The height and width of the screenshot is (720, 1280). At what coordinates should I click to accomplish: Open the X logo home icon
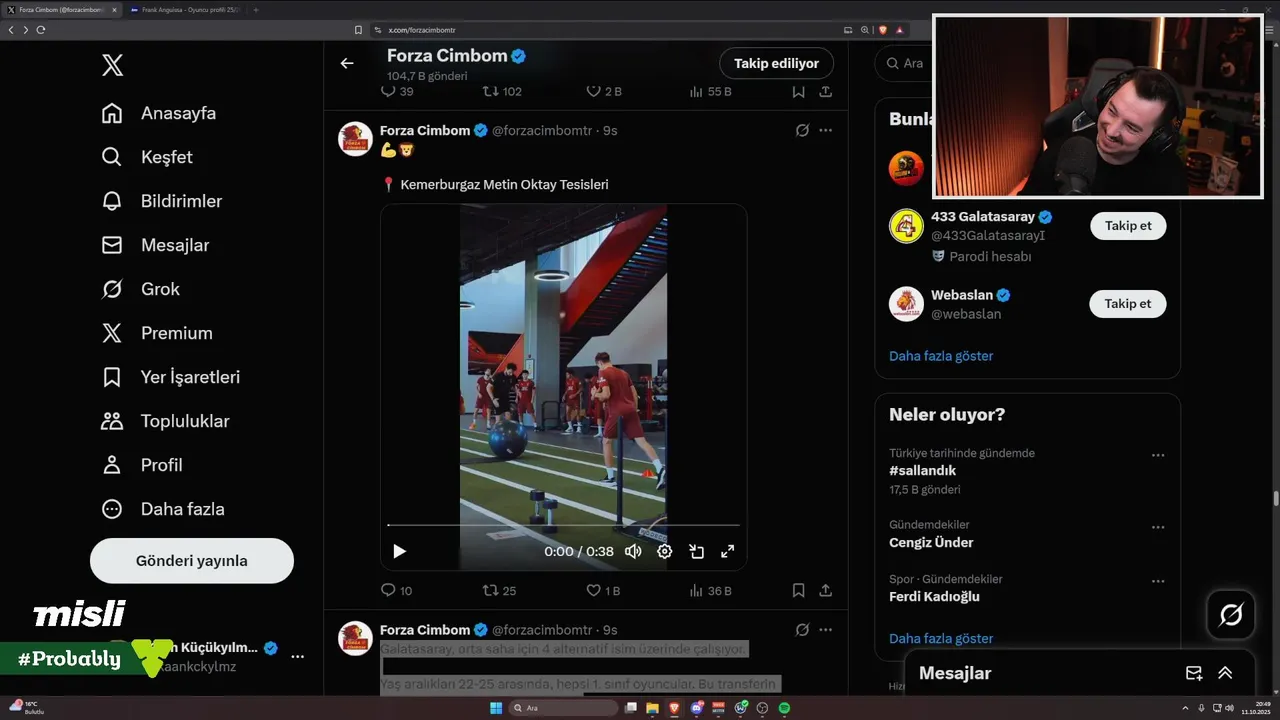(113, 66)
